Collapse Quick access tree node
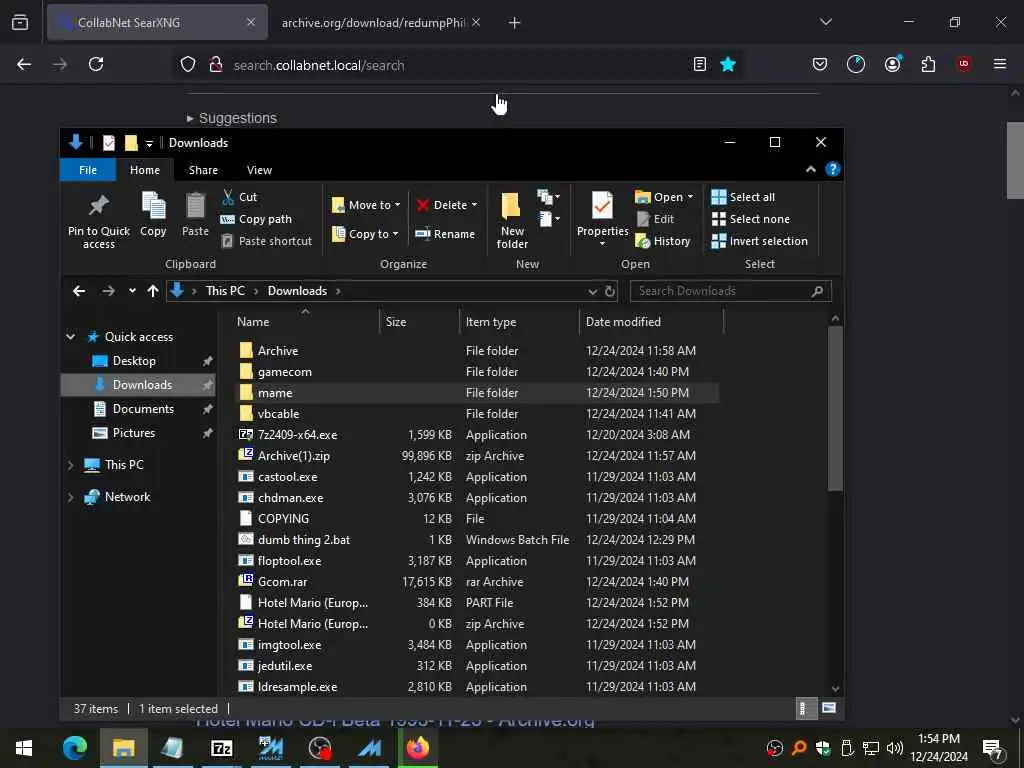This screenshot has height=768, width=1024. click(71, 337)
